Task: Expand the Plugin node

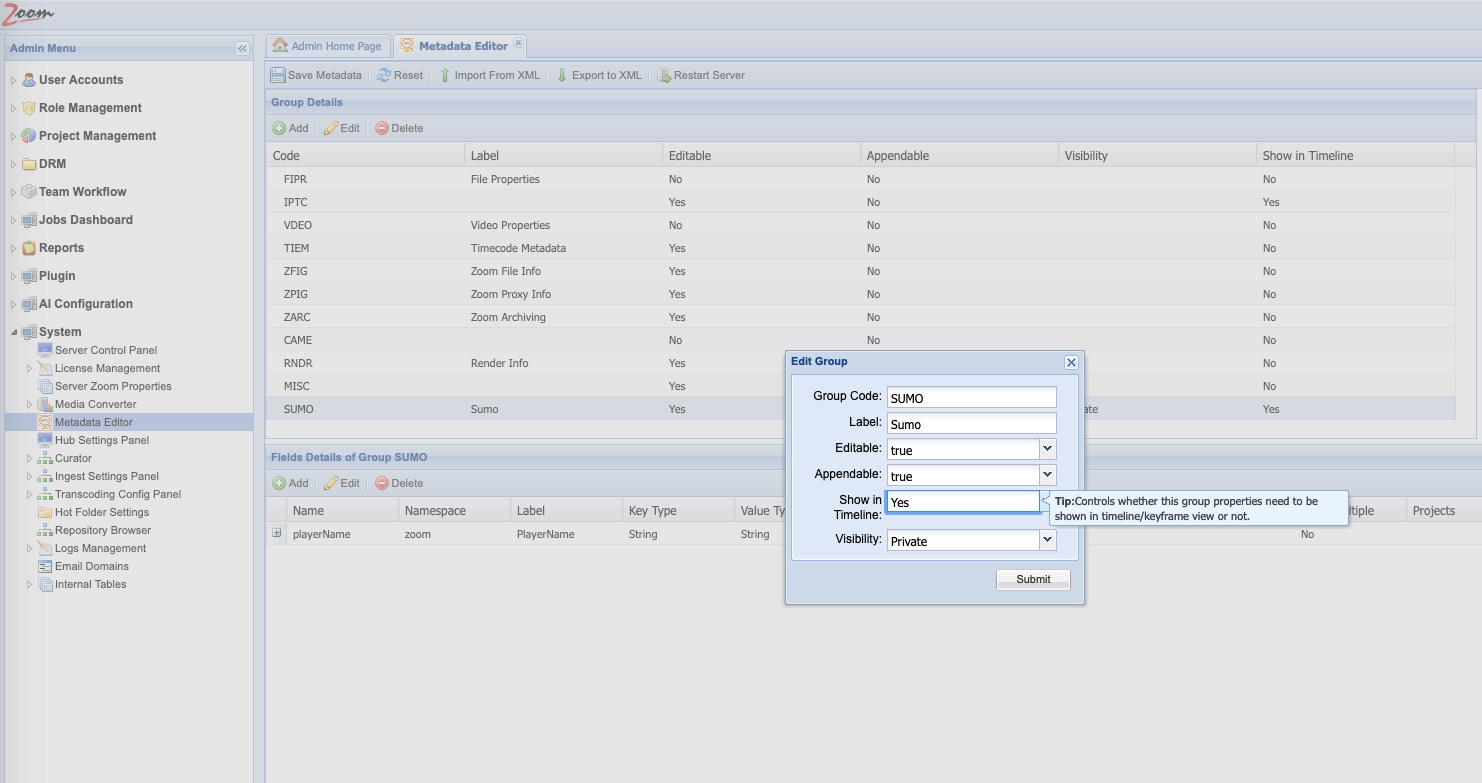Action: click(13, 276)
